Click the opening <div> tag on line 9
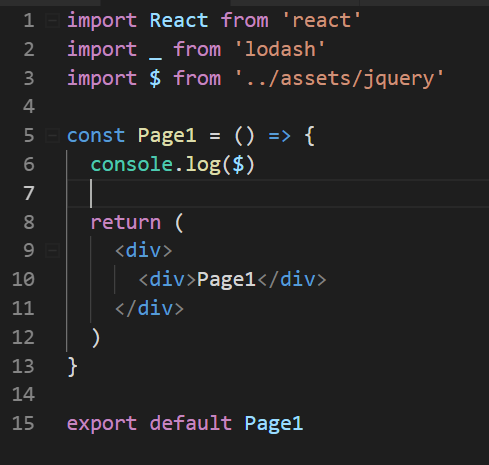 pyautogui.click(x=144, y=251)
